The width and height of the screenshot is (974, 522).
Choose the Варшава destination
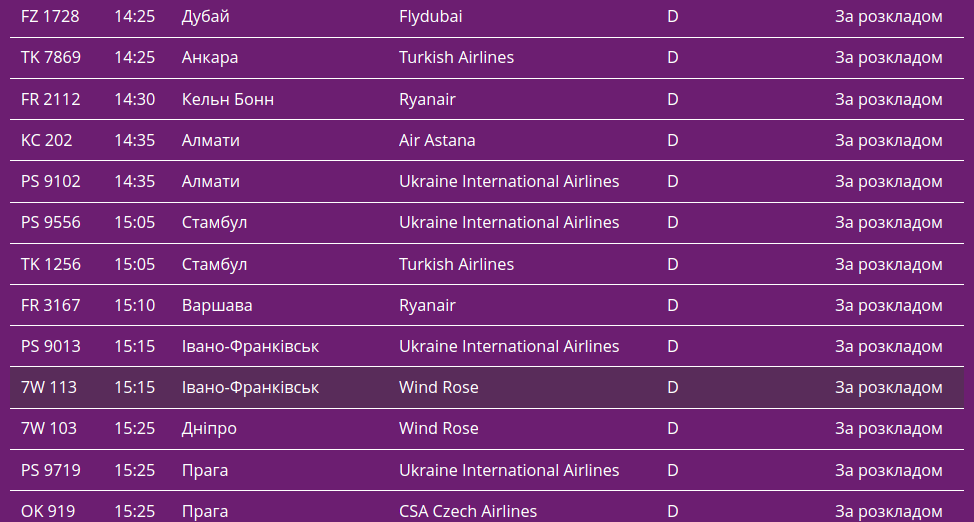pos(217,305)
